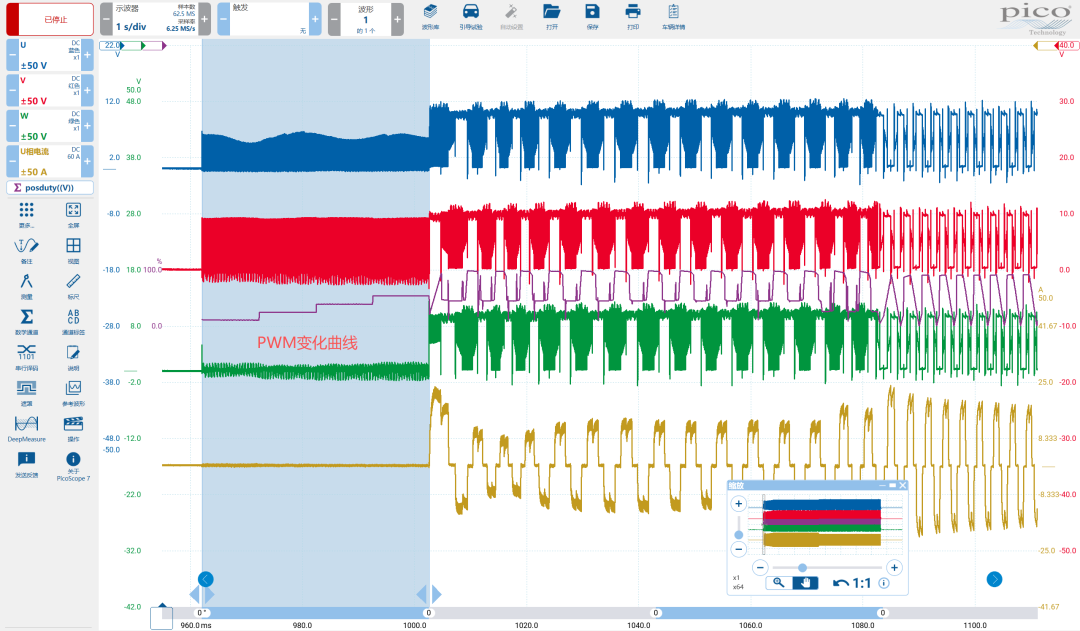Open channel V ±50 V settings

click(50, 90)
